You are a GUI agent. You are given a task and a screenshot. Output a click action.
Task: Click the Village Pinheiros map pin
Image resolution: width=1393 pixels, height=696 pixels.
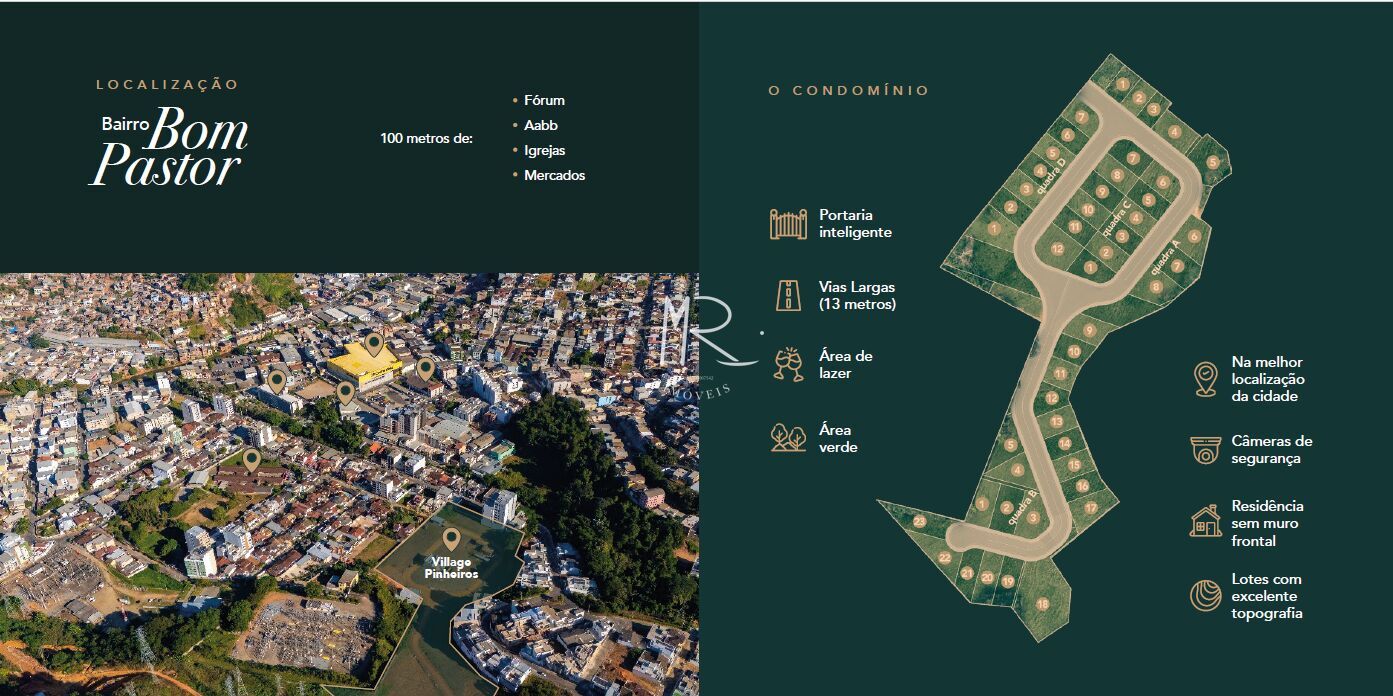(451, 539)
